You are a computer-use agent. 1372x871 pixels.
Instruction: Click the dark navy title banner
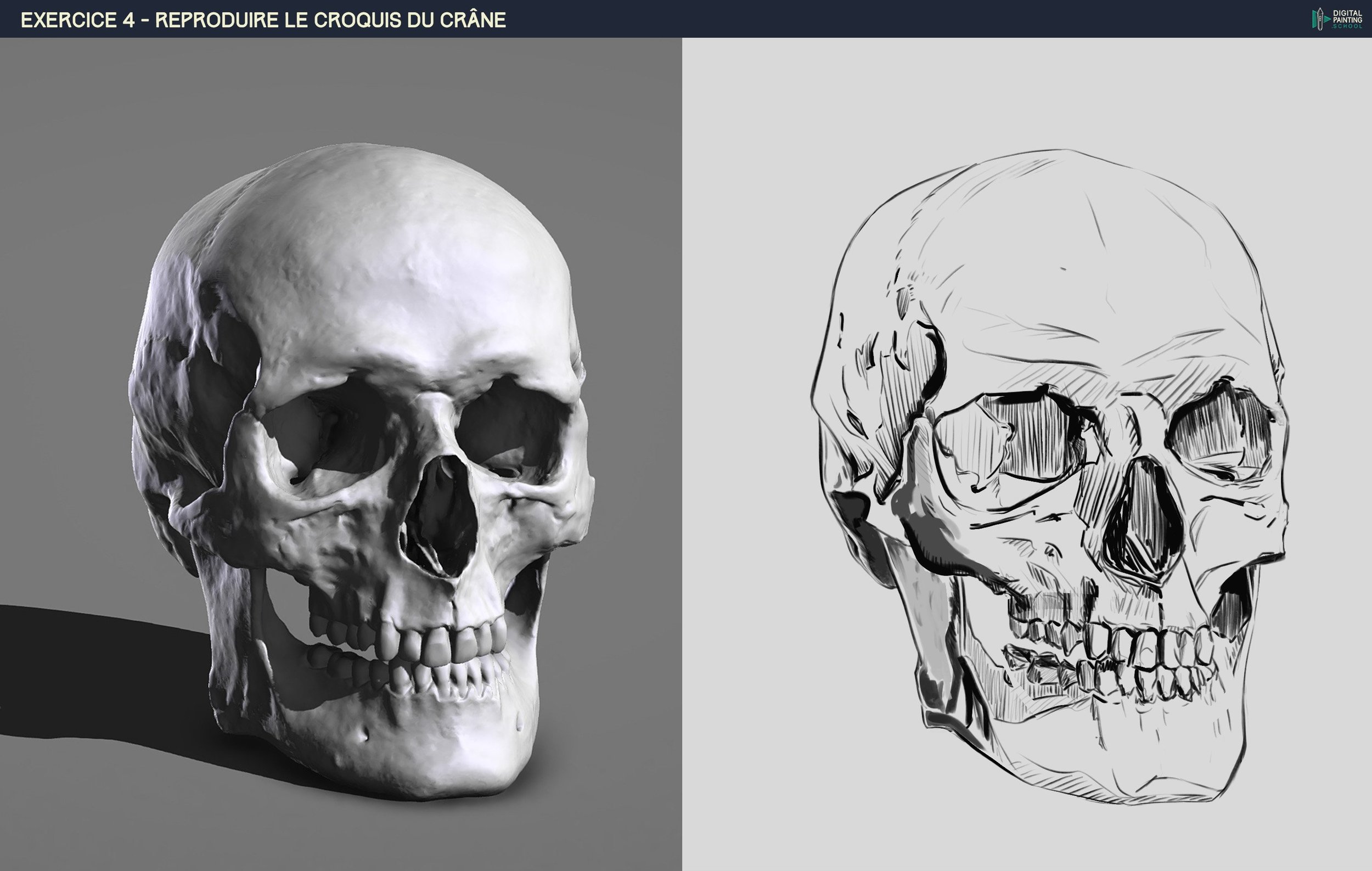[x=684, y=18]
